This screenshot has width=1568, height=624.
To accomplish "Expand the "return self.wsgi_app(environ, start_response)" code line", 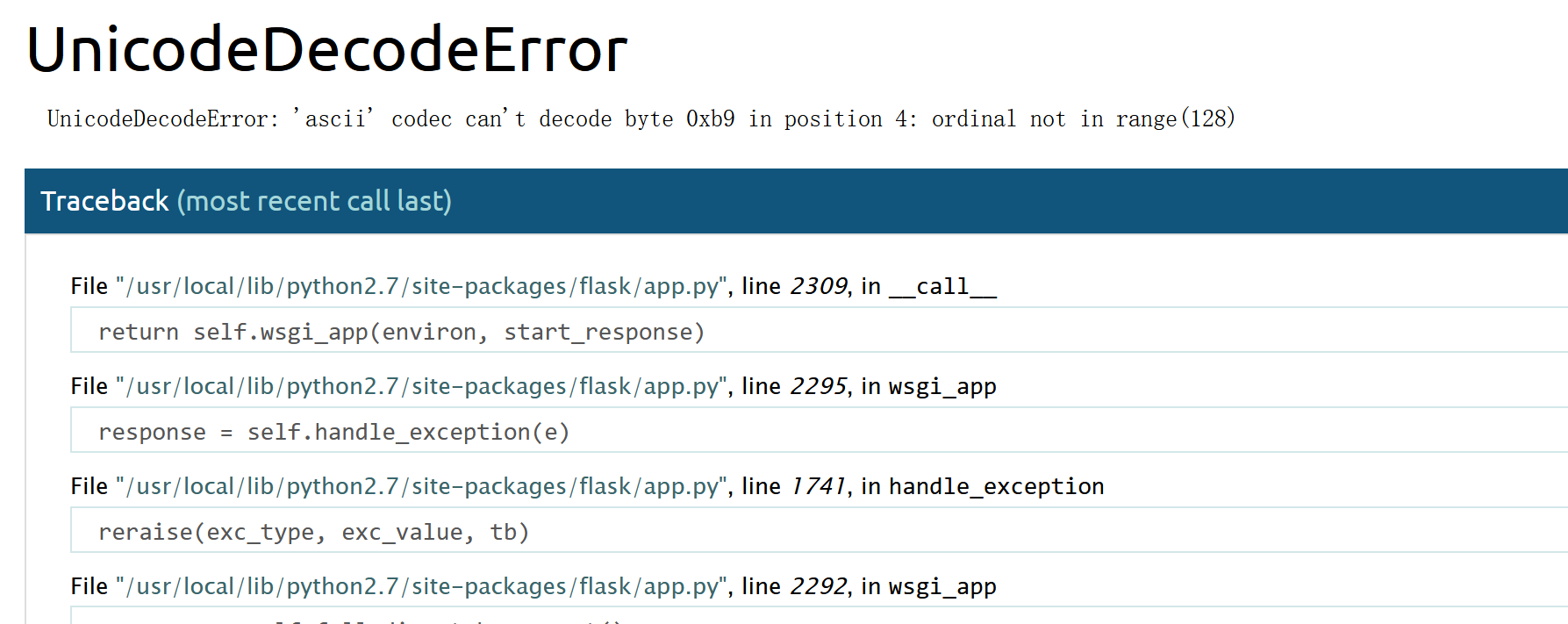I will pyautogui.click(x=819, y=330).
